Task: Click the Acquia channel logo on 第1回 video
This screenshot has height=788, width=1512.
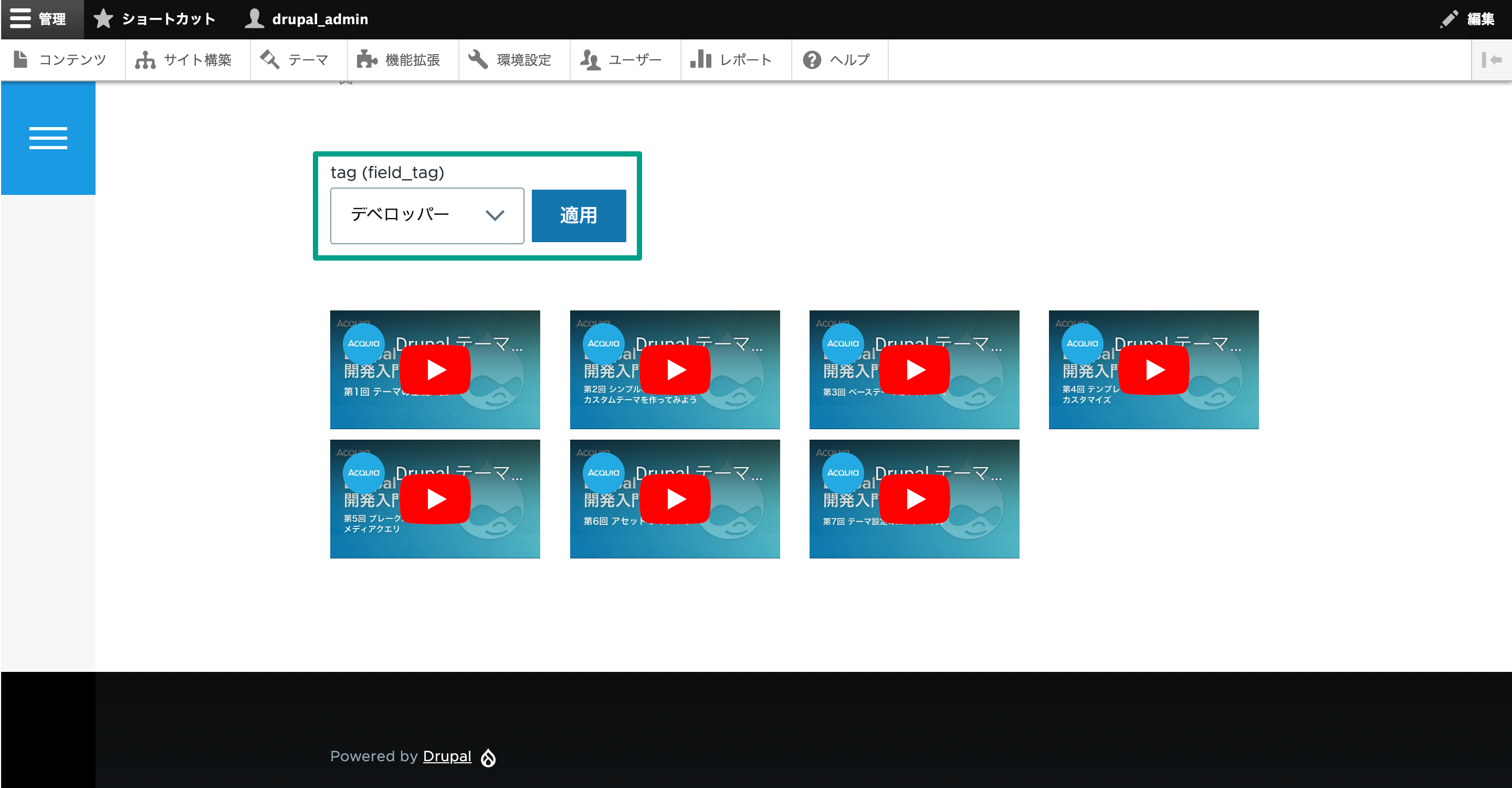Action: point(364,344)
